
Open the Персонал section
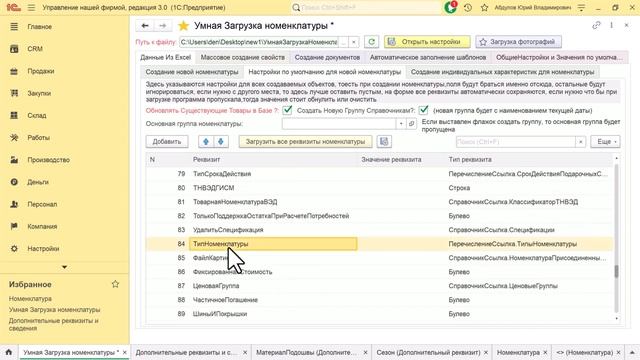(x=42, y=204)
